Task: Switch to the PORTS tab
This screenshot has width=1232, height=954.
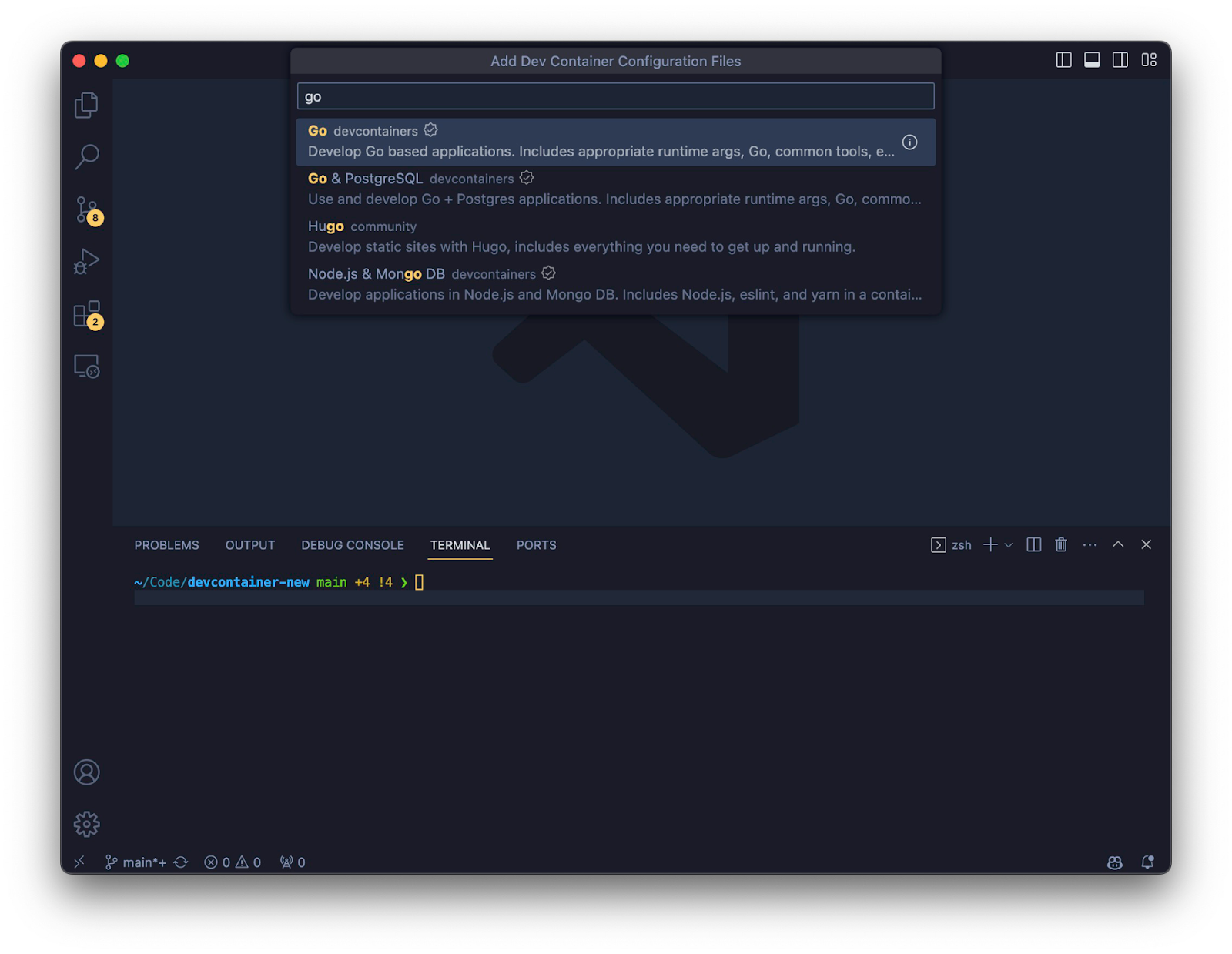Action: click(x=536, y=545)
